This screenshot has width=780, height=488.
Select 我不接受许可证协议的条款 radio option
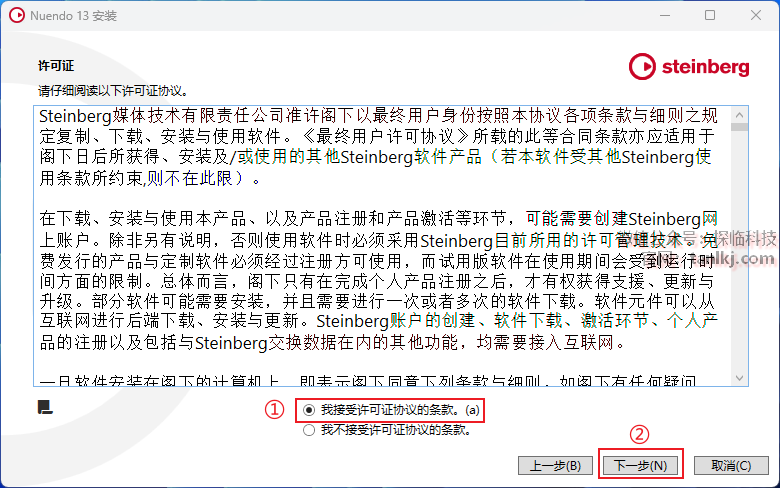click(x=309, y=430)
